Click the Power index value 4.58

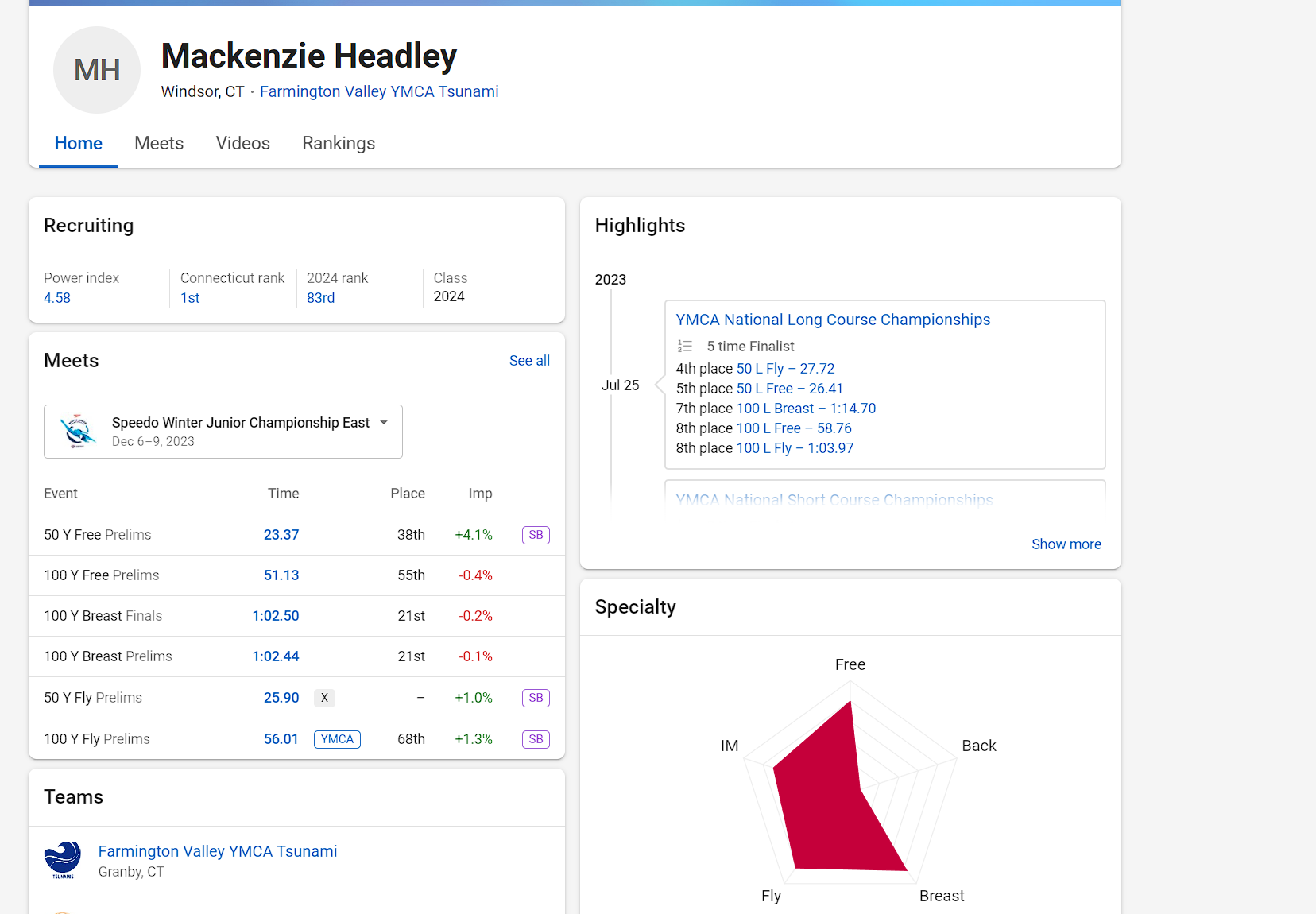57,298
